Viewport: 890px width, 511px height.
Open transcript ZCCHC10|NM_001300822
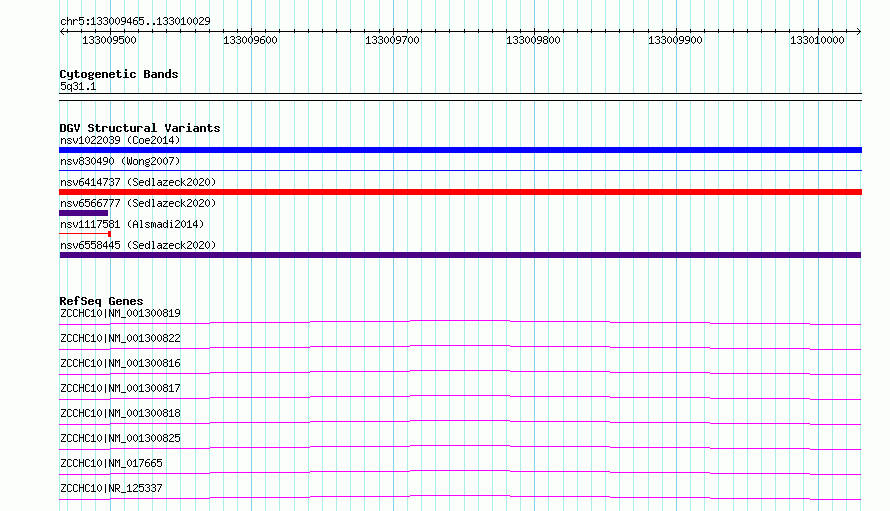120,338
